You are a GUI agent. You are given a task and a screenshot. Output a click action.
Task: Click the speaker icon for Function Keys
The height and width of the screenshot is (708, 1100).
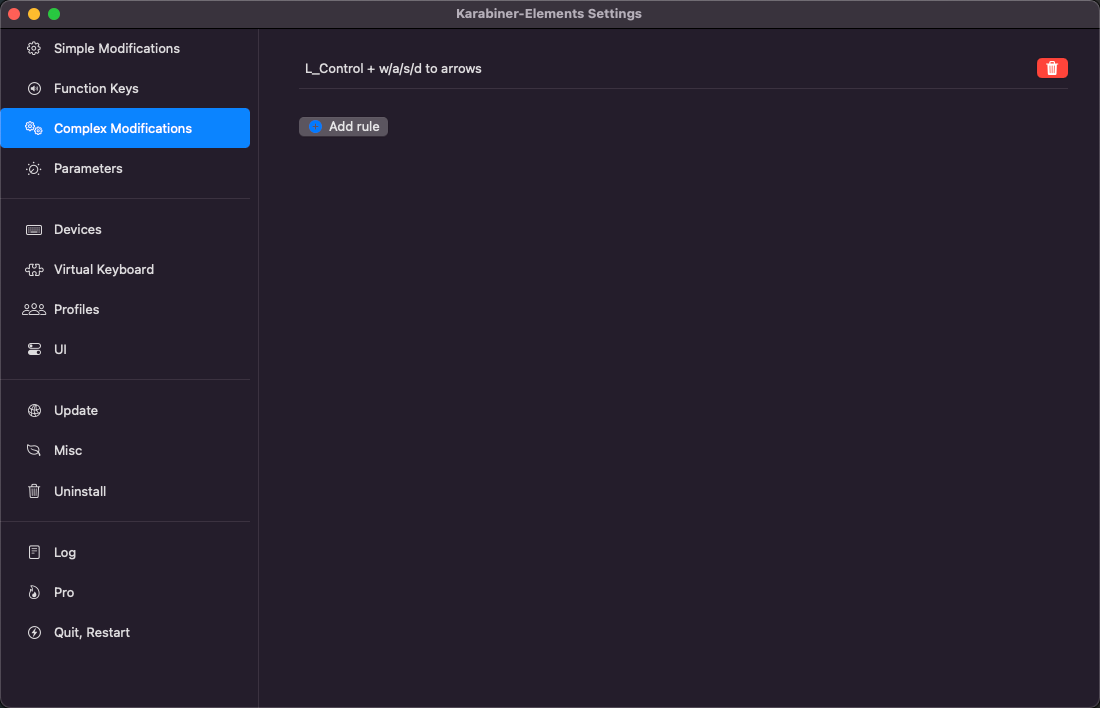pos(34,88)
